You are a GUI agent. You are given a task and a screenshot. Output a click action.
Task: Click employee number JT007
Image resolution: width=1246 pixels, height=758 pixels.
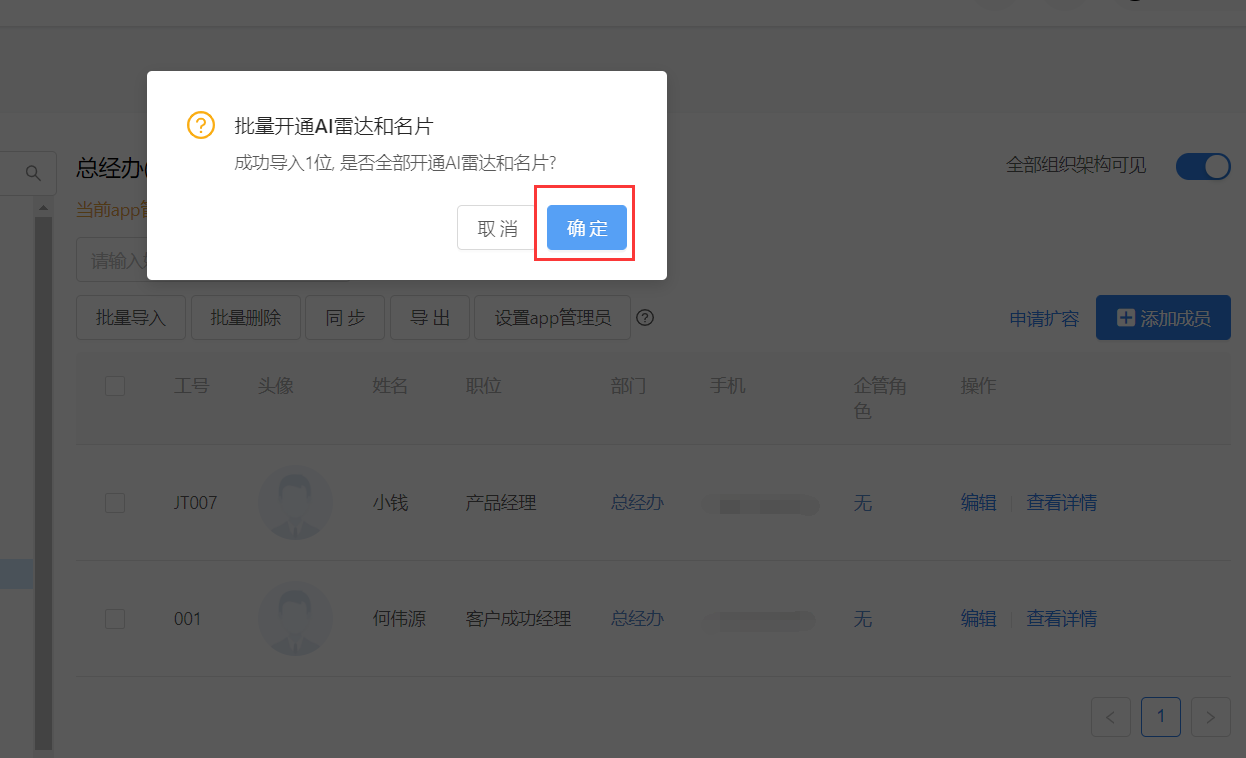tap(195, 503)
